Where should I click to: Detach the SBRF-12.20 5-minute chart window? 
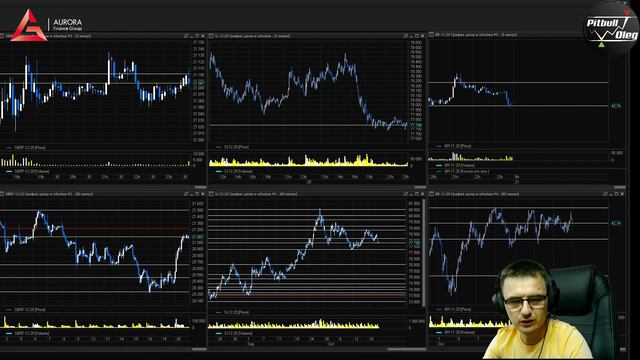click(186, 36)
